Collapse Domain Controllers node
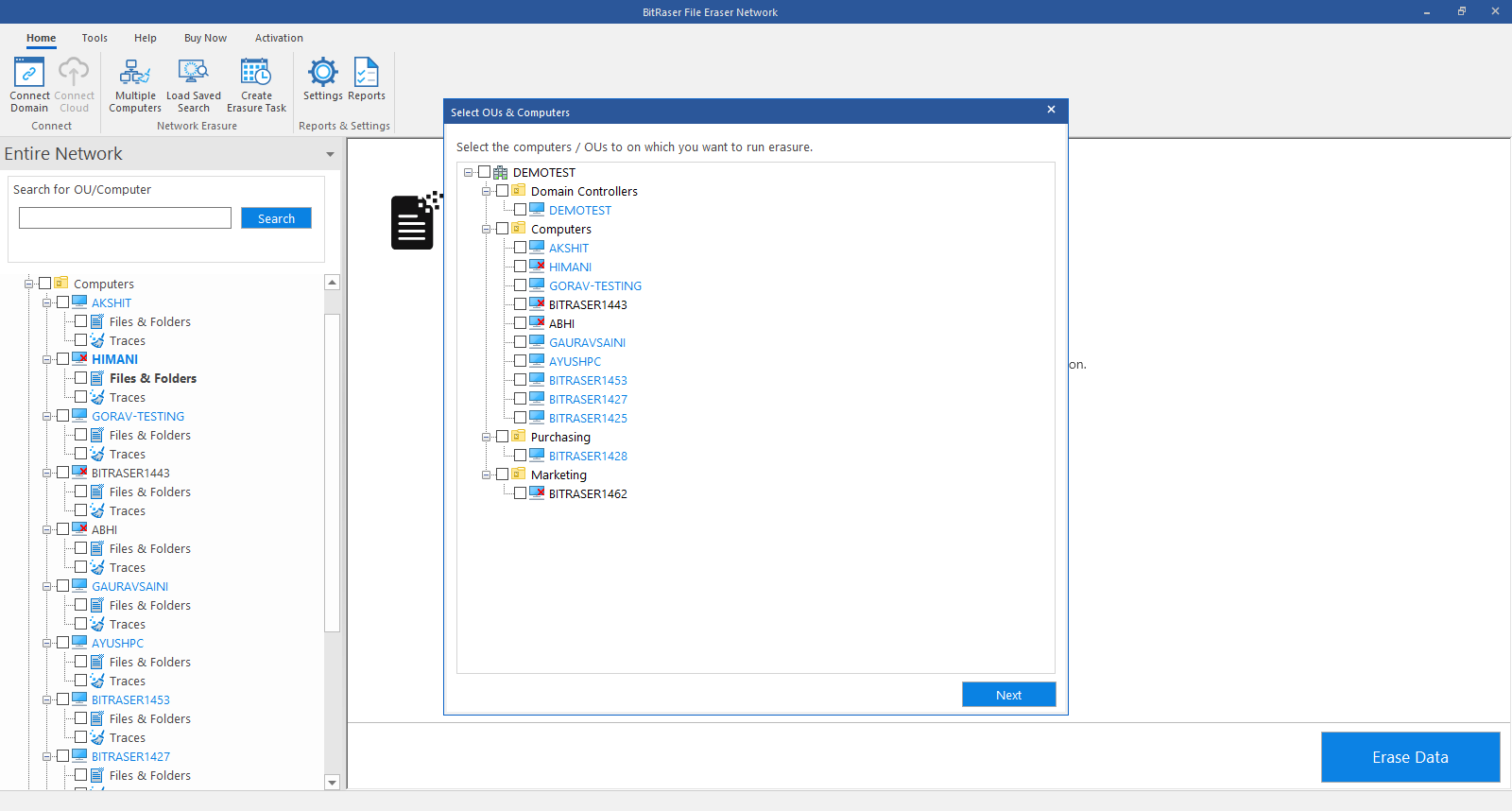This screenshot has height=811, width=1512. [x=486, y=191]
